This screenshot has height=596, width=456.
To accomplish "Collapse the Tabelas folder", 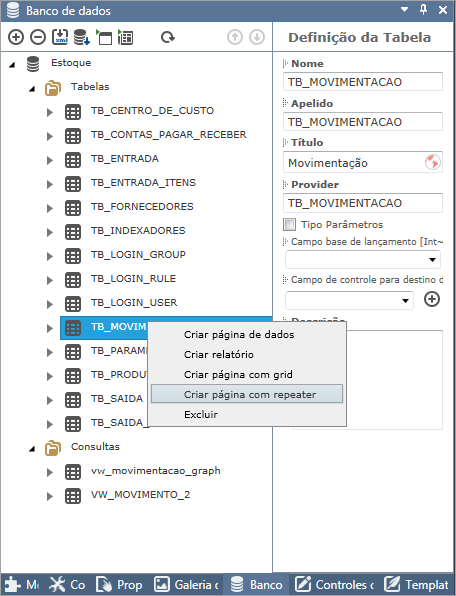I will point(32,89).
